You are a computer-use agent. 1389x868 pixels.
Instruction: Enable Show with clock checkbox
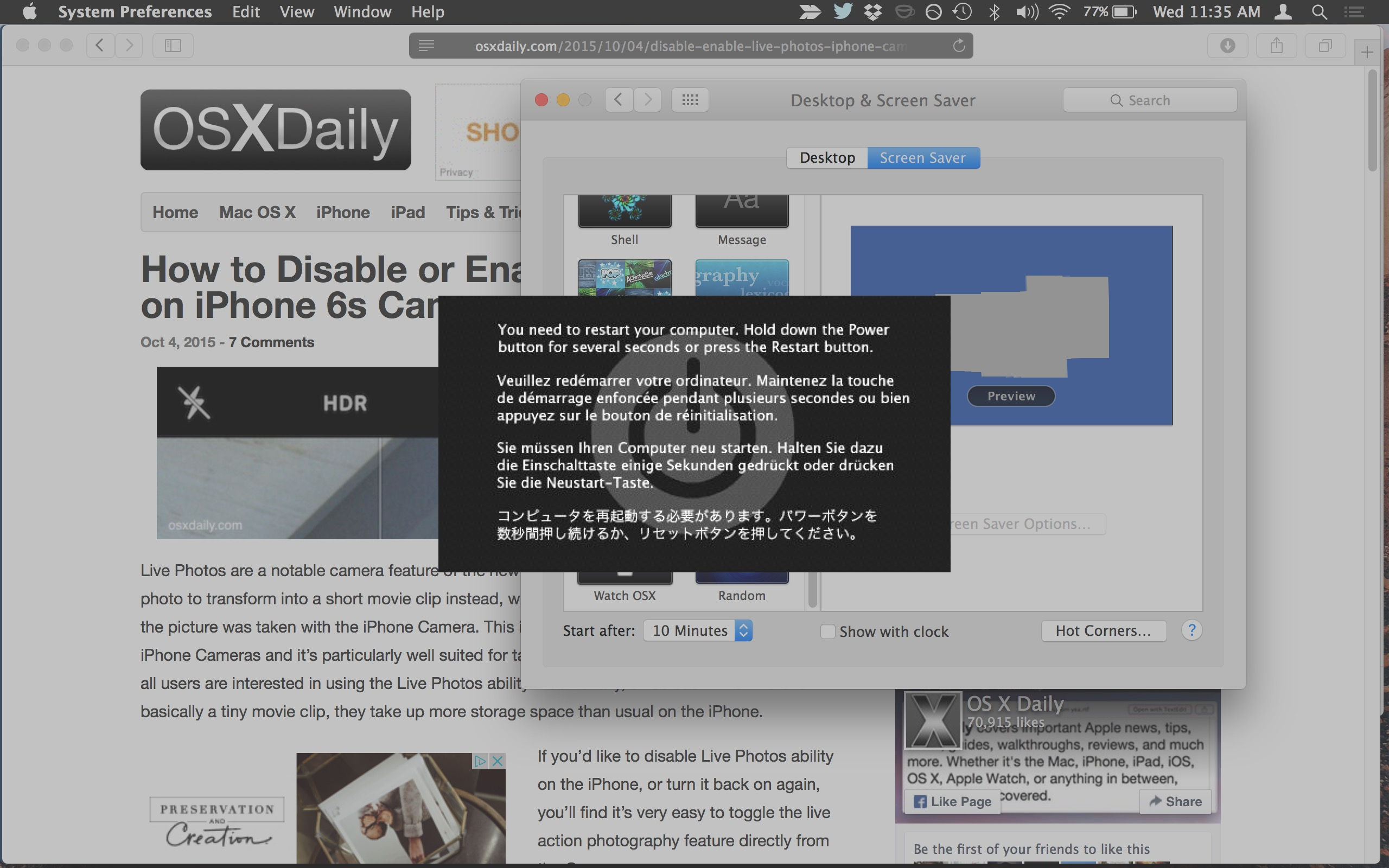(x=827, y=631)
